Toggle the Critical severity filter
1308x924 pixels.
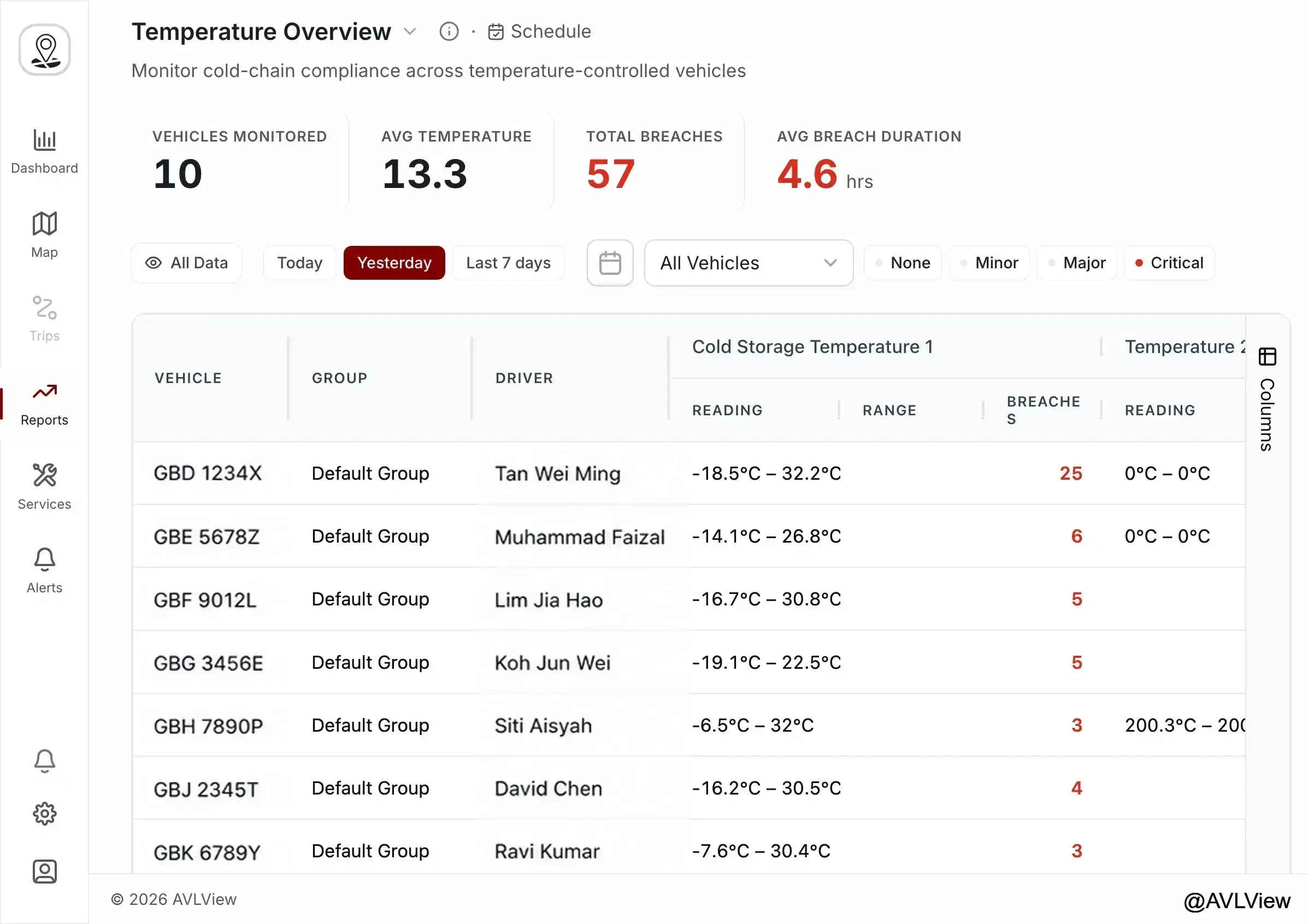(x=1169, y=263)
